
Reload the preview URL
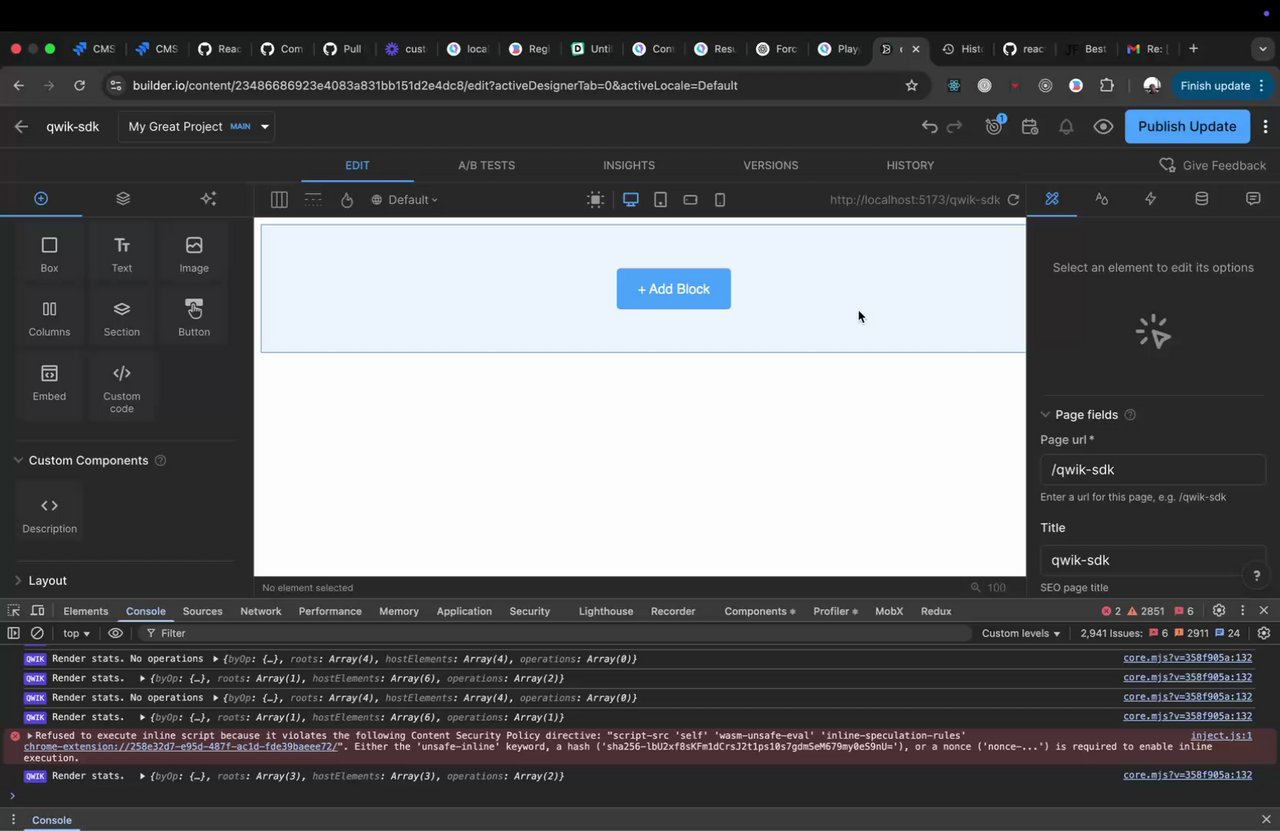click(x=1013, y=200)
